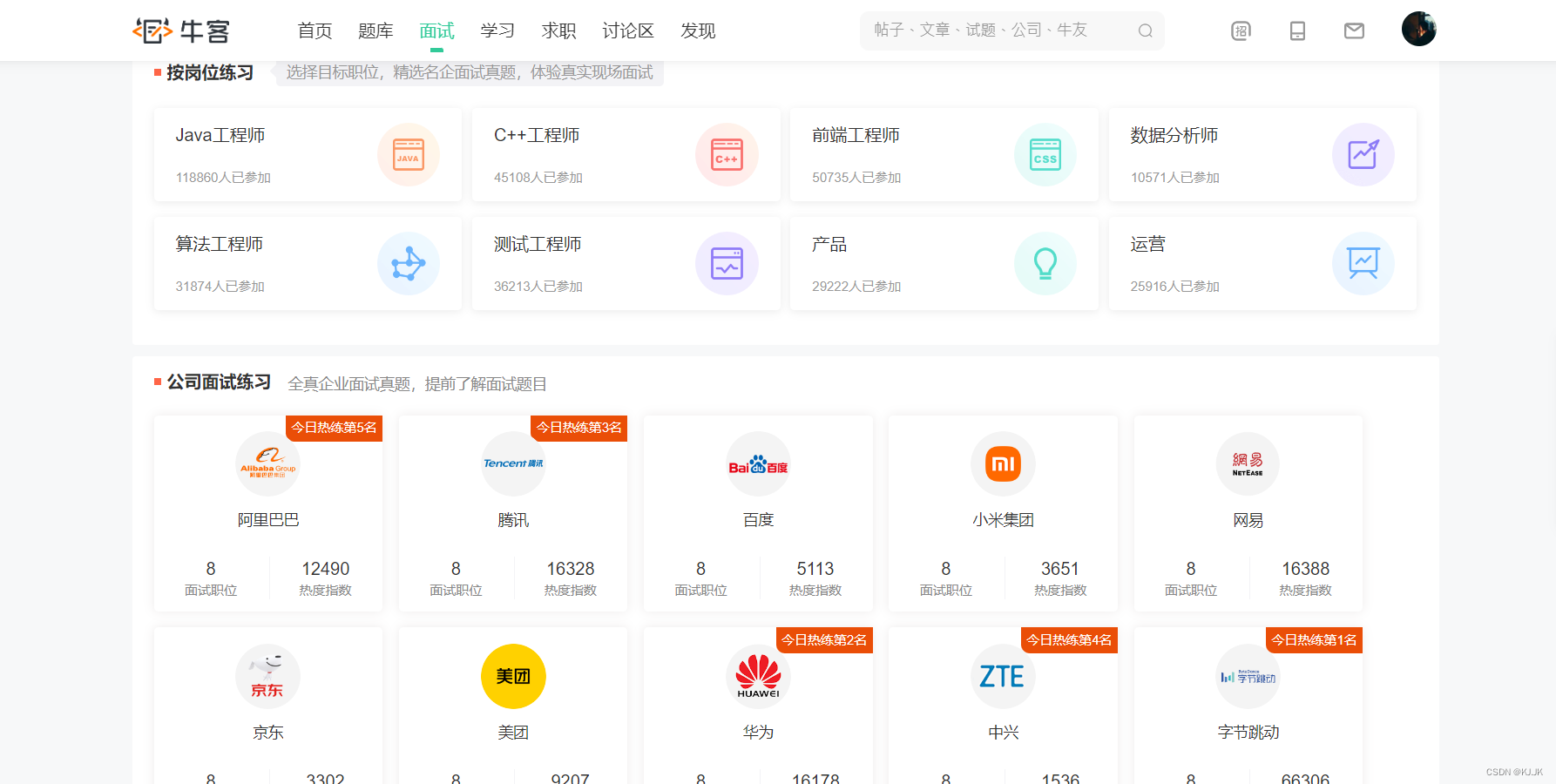Open the C++工程师 title link
Viewport: 1556px width, 784px height.
[537, 135]
